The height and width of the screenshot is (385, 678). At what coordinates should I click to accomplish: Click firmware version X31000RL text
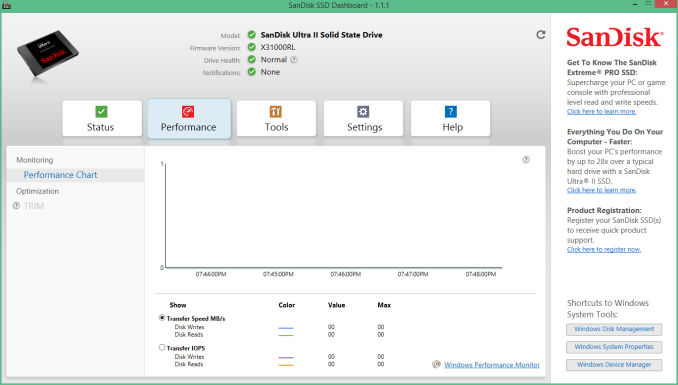pos(278,47)
